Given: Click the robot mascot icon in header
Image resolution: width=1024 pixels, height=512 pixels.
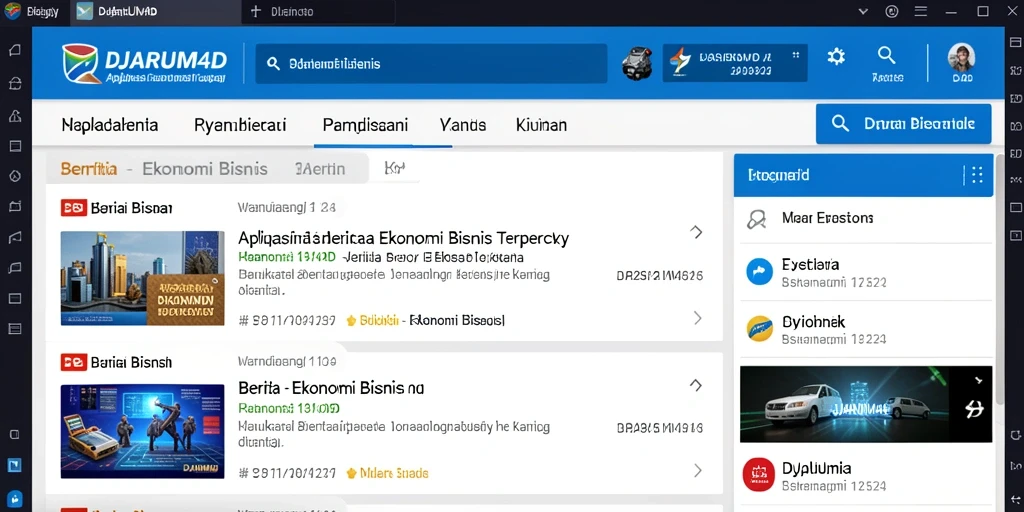Looking at the screenshot, I should pos(637,64).
